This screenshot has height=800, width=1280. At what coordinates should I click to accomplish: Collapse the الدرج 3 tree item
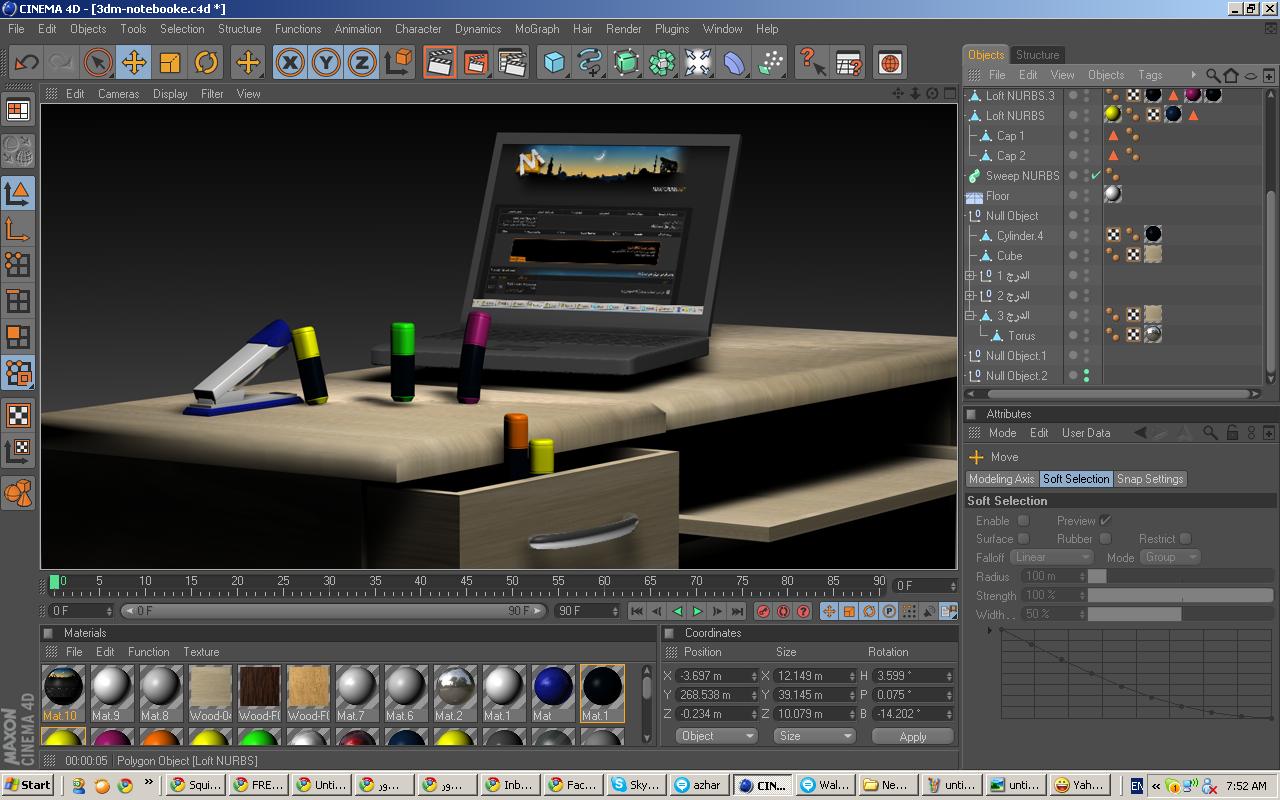(x=970, y=316)
